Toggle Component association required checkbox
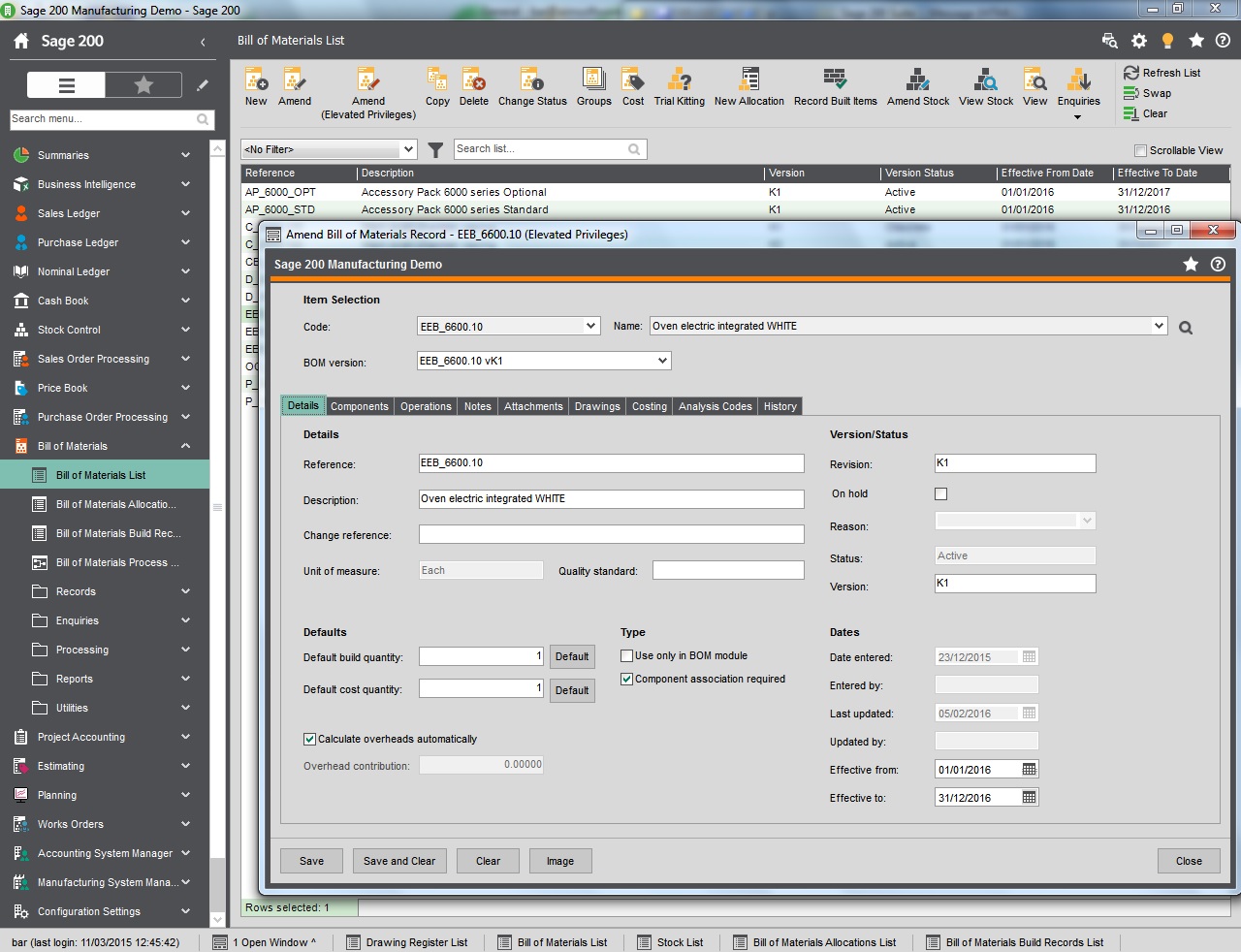Image resolution: width=1241 pixels, height=952 pixels. [626, 680]
